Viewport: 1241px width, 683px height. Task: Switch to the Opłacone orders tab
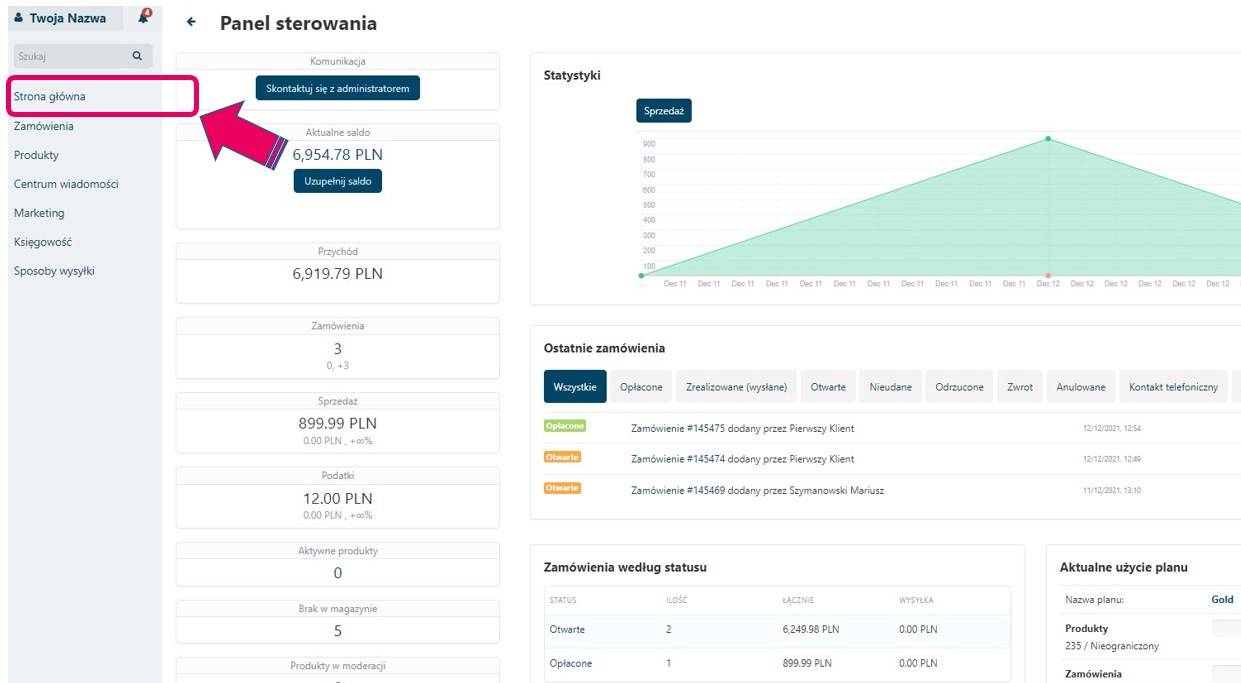point(641,387)
